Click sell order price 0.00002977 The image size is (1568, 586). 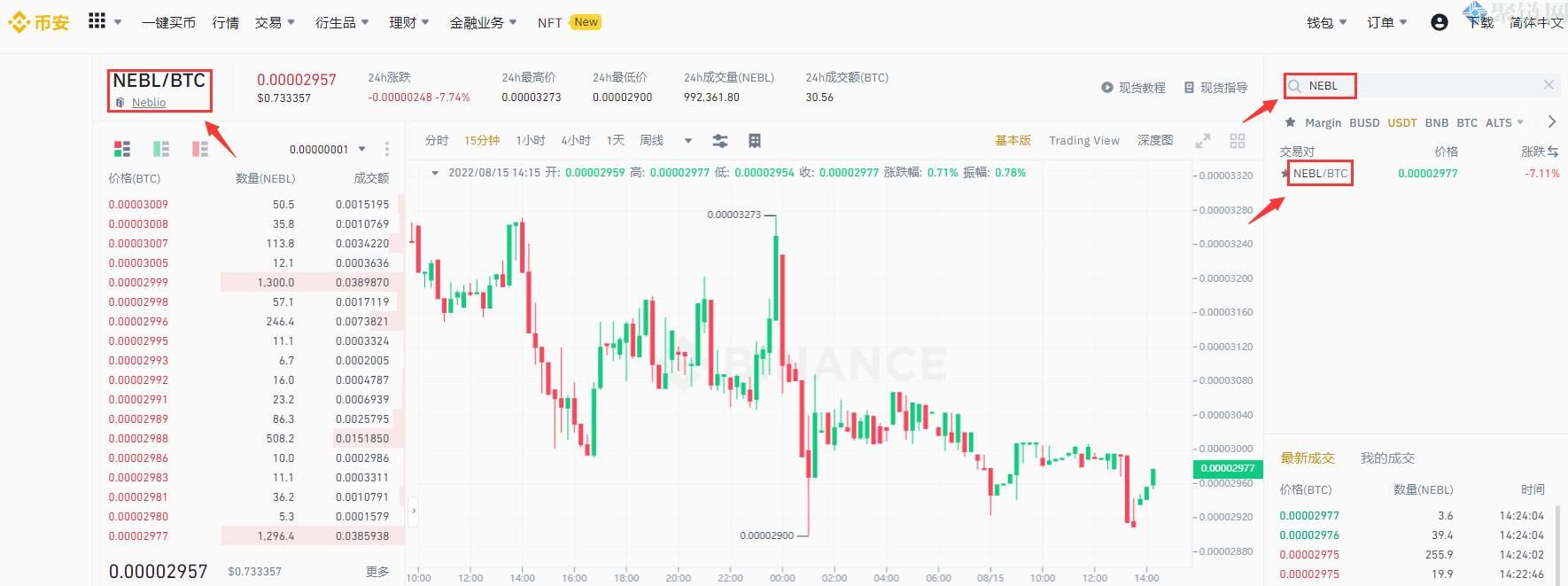tap(138, 535)
